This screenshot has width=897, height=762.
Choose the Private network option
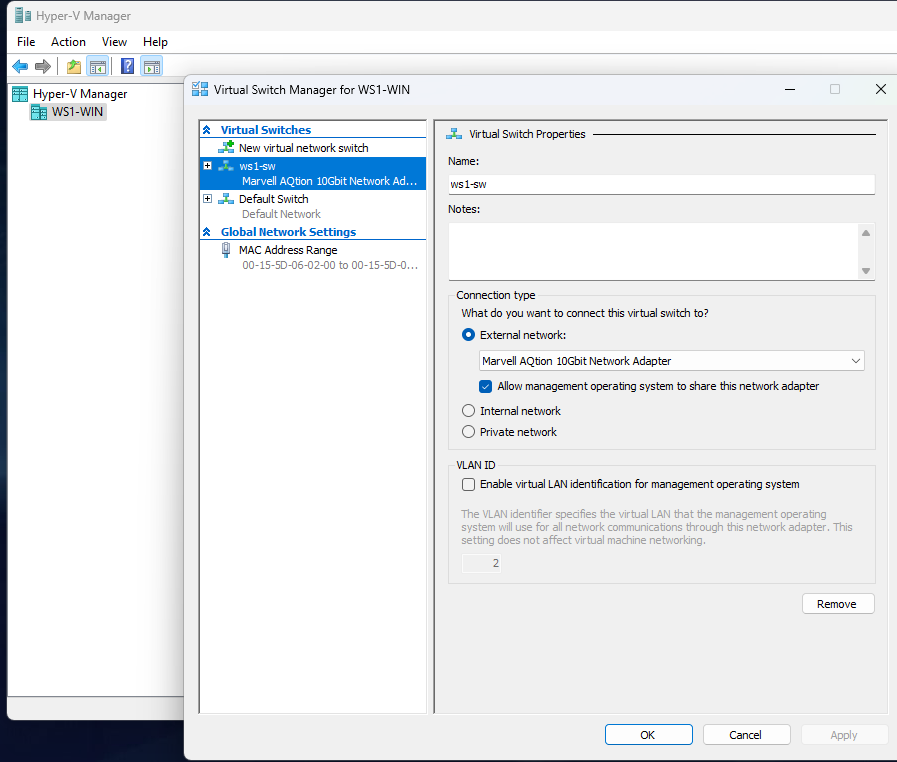coord(468,432)
